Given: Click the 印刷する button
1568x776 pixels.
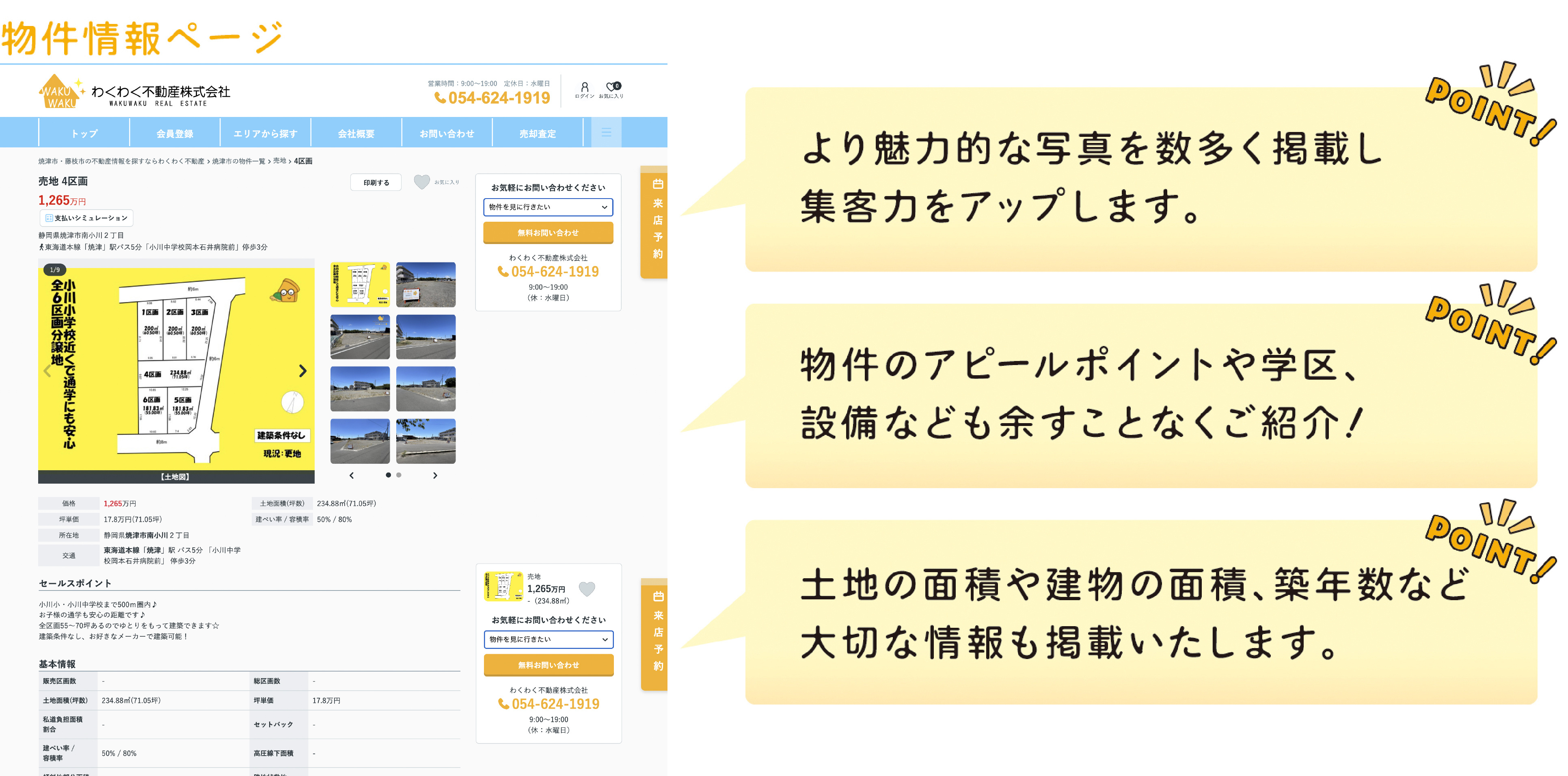Looking at the screenshot, I should (376, 183).
